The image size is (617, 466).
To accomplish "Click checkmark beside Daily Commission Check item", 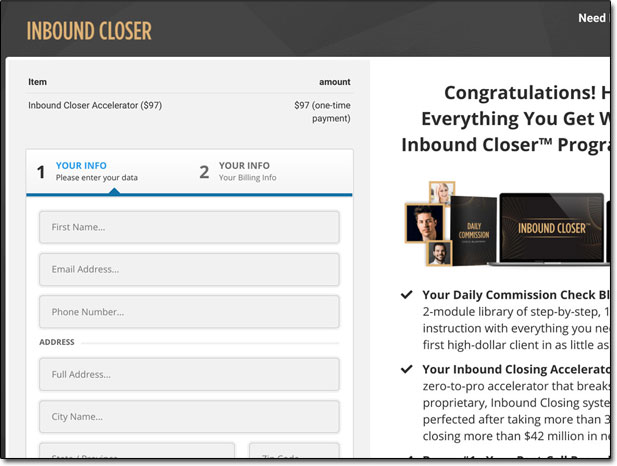I will point(406,294).
